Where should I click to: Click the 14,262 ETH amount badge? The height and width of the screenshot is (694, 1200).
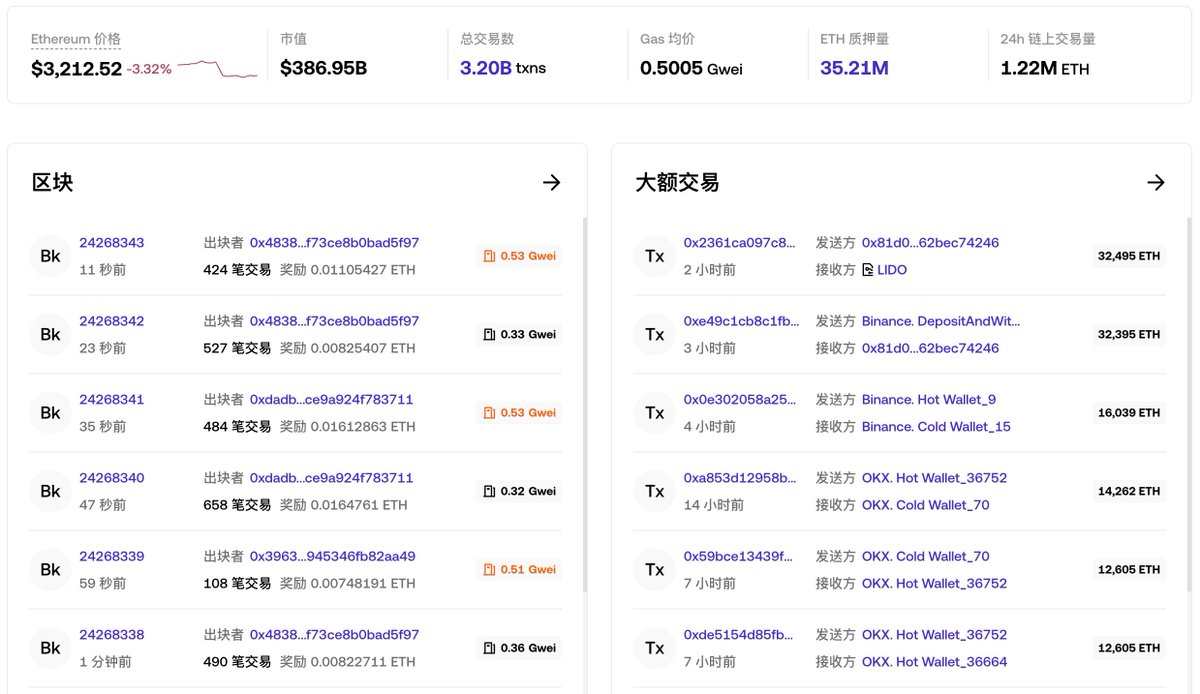tap(1129, 491)
